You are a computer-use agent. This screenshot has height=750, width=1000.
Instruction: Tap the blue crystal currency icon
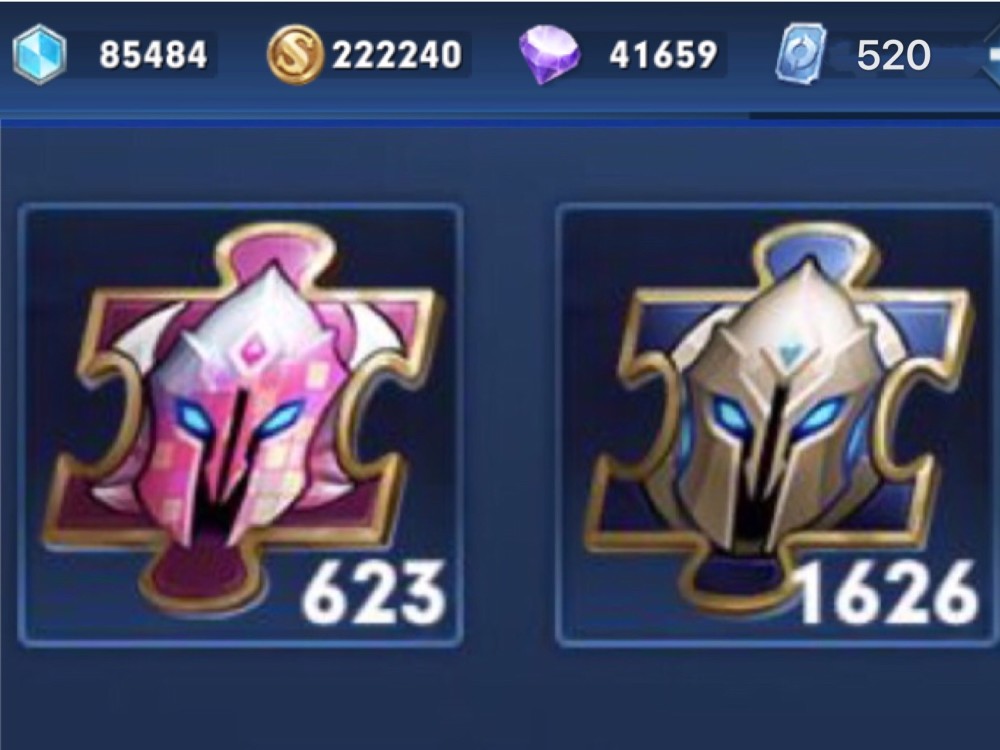(40, 54)
